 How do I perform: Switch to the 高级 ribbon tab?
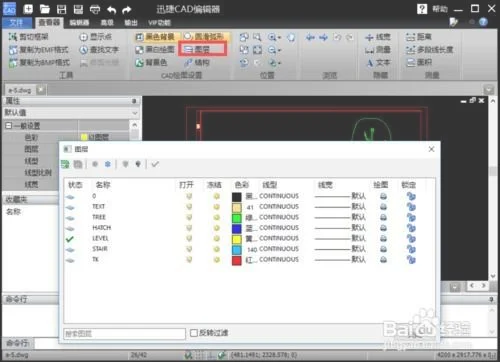(x=107, y=23)
